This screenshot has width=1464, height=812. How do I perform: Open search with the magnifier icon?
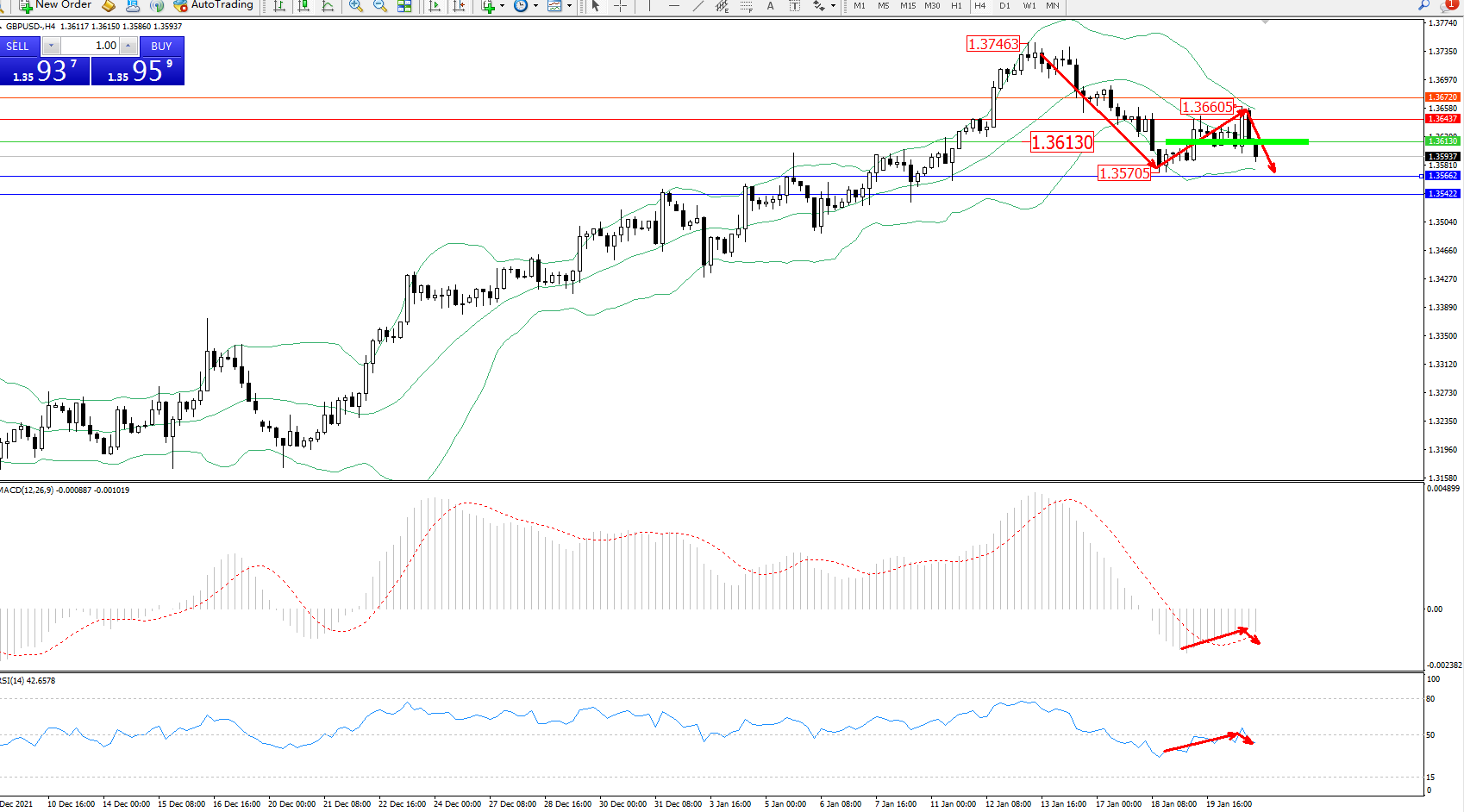pyautogui.click(x=1423, y=5)
